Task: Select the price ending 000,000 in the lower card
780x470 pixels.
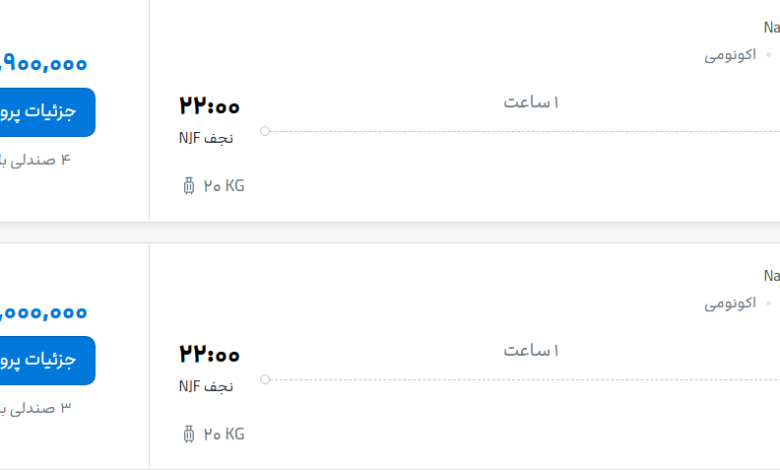Action: point(44,313)
